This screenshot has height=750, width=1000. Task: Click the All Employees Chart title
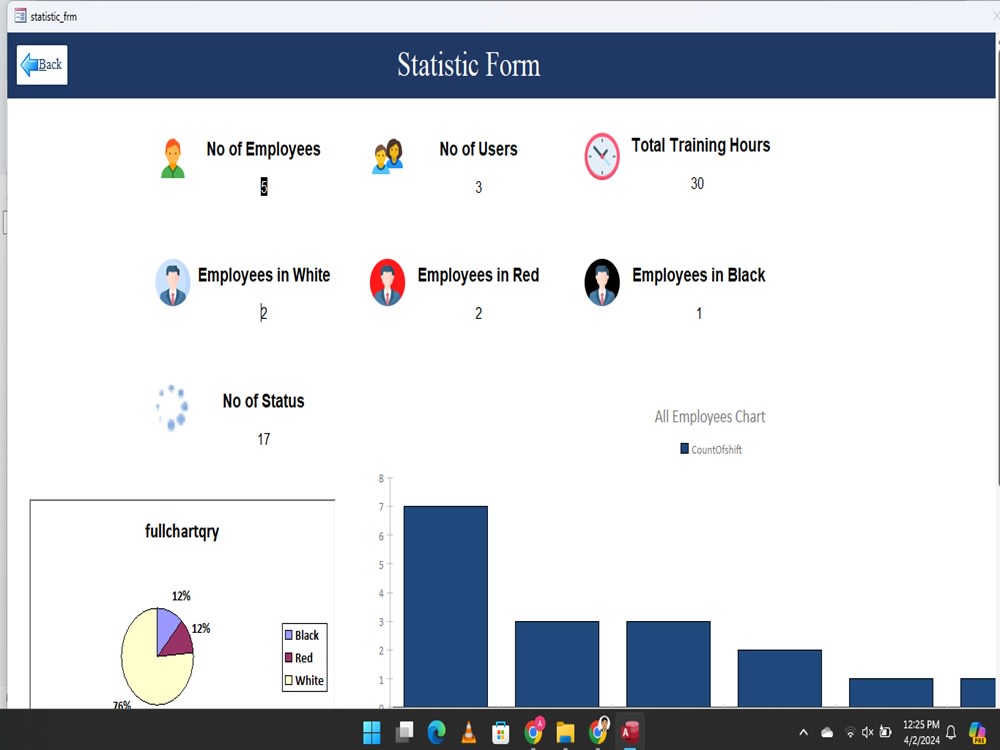(710, 417)
